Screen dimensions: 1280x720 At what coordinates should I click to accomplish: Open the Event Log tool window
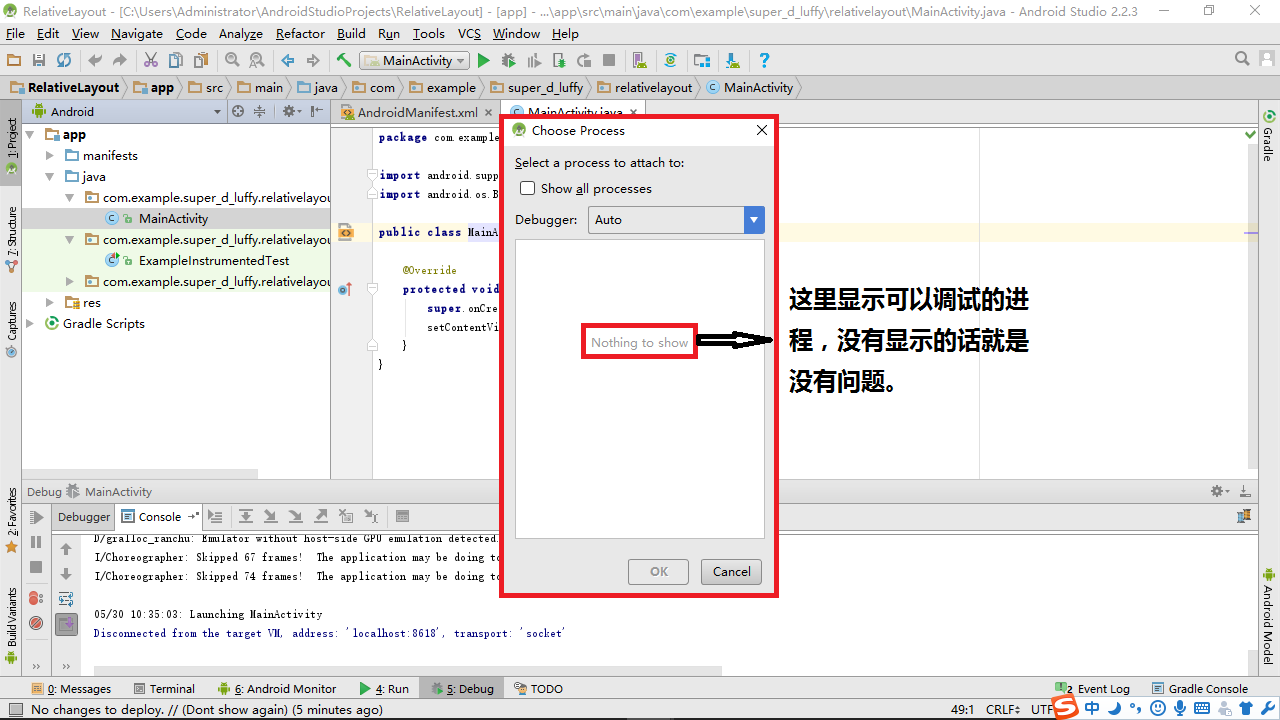point(1094,689)
